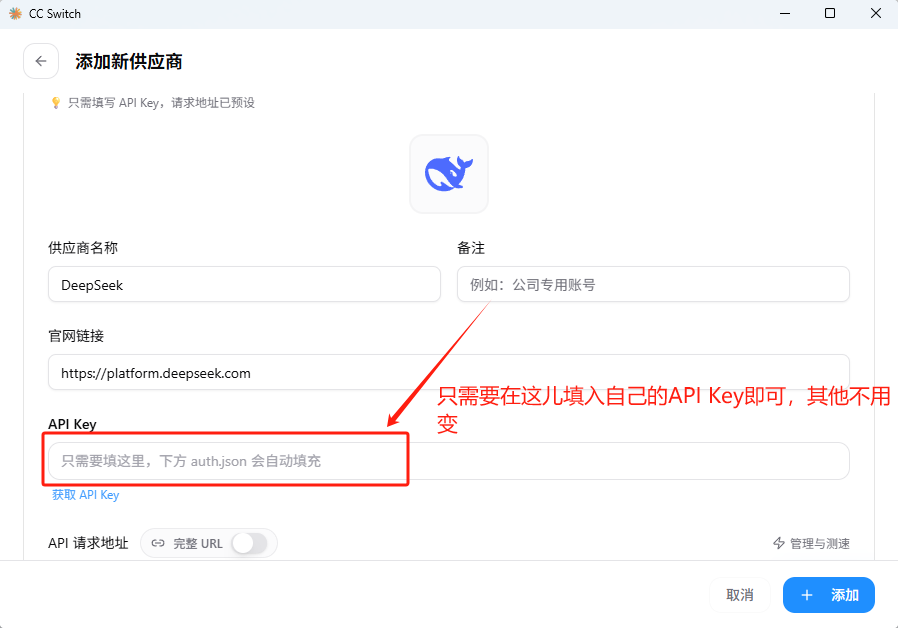Go back using the arrow button
The width and height of the screenshot is (898, 628).
coord(41,61)
